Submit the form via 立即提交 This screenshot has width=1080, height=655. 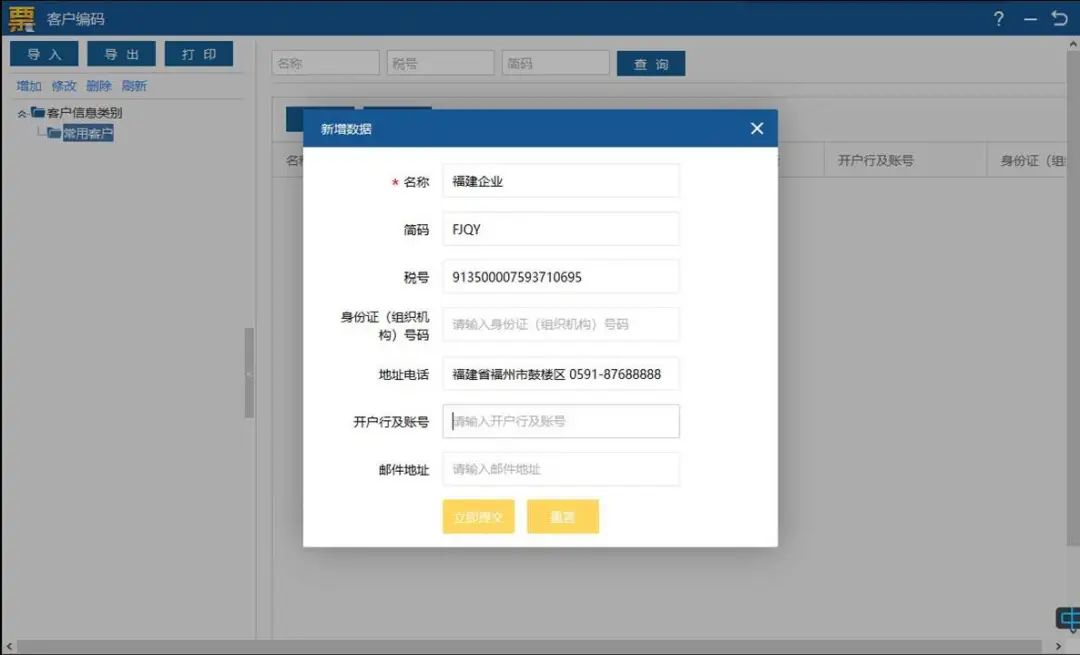(x=478, y=516)
